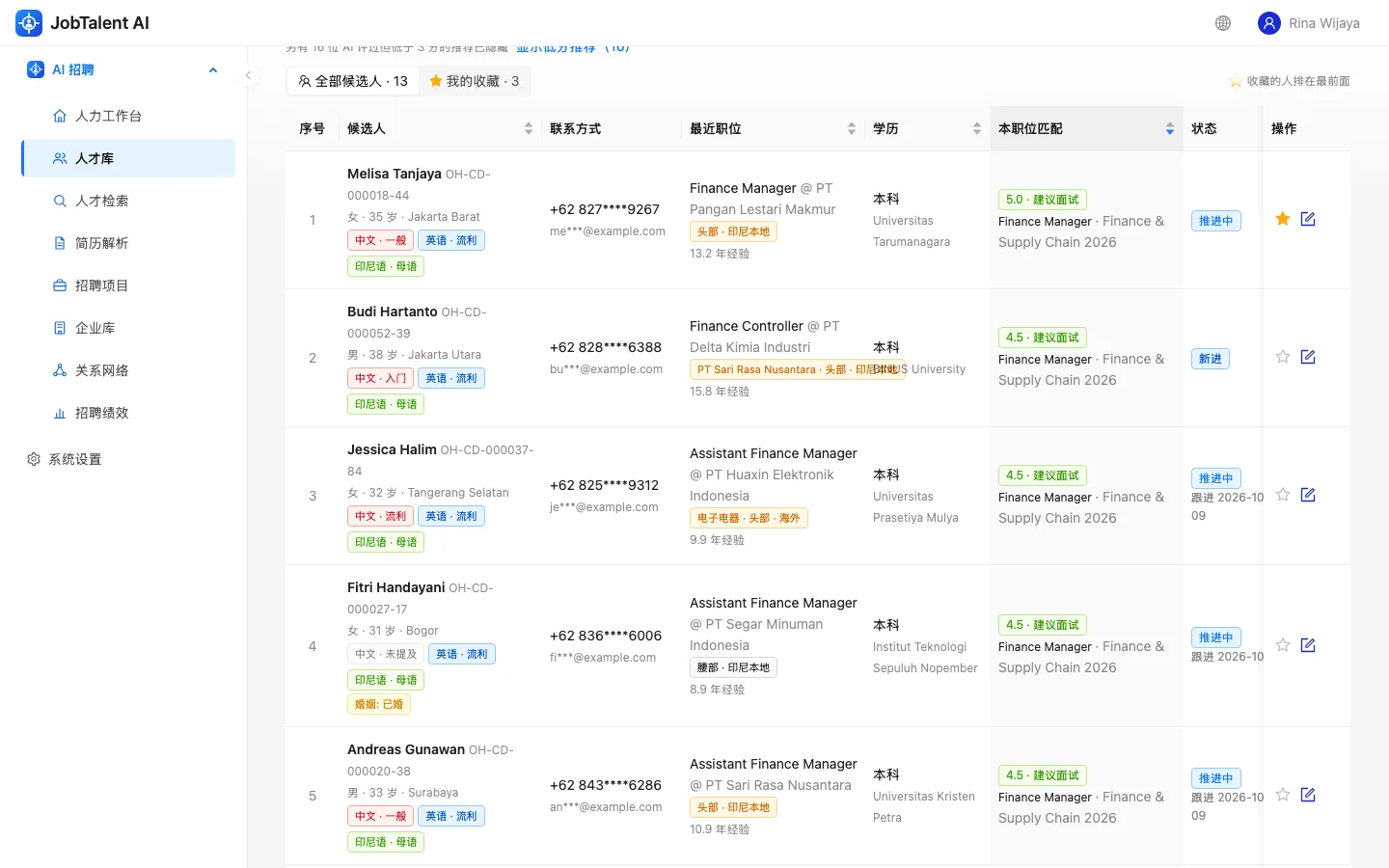Screen dimensions: 1389x868
Task: Click the JobTalent AI logo icon
Action: (x=29, y=23)
